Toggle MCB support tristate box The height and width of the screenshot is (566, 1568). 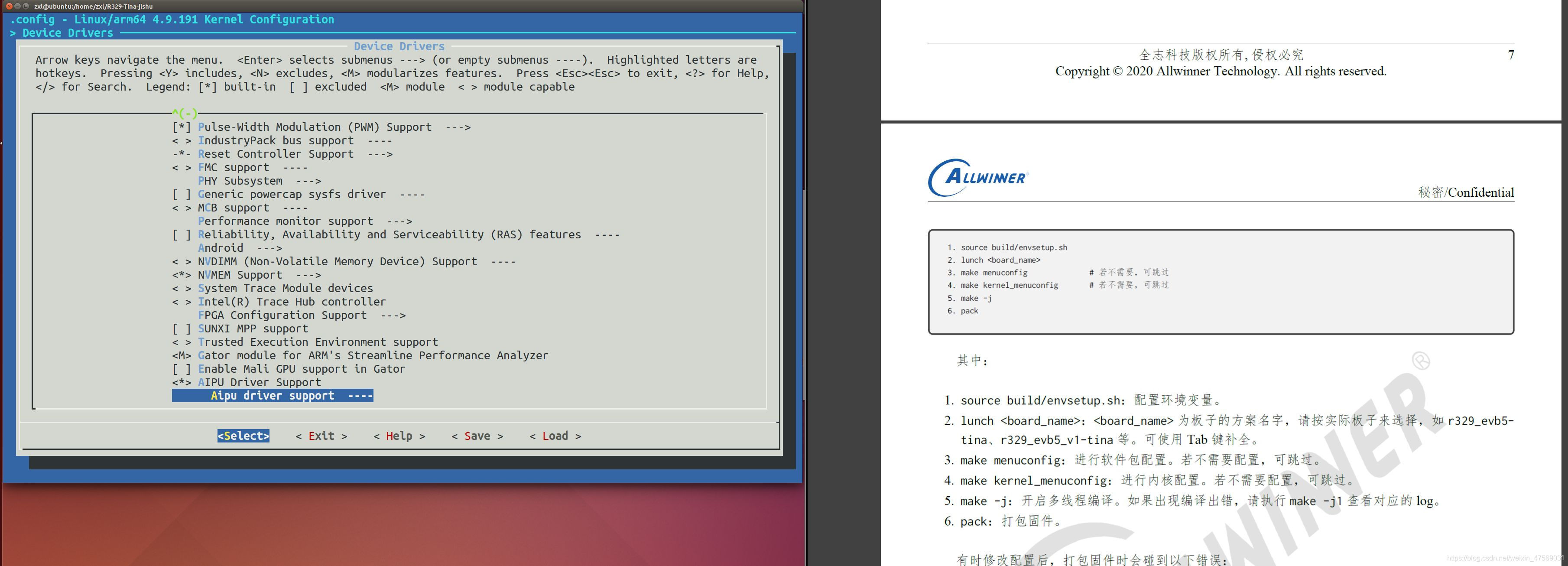182,208
